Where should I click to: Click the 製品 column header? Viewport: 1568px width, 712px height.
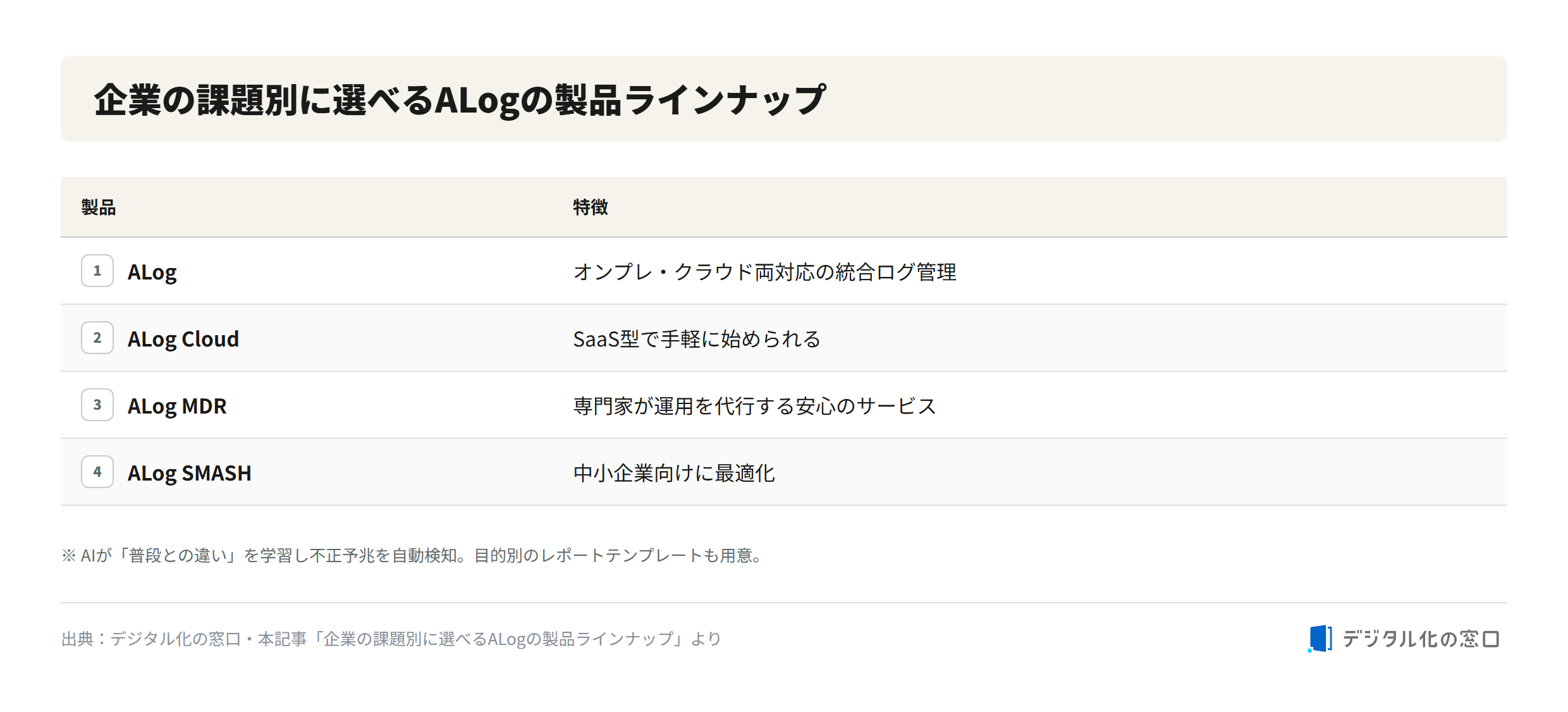98,207
